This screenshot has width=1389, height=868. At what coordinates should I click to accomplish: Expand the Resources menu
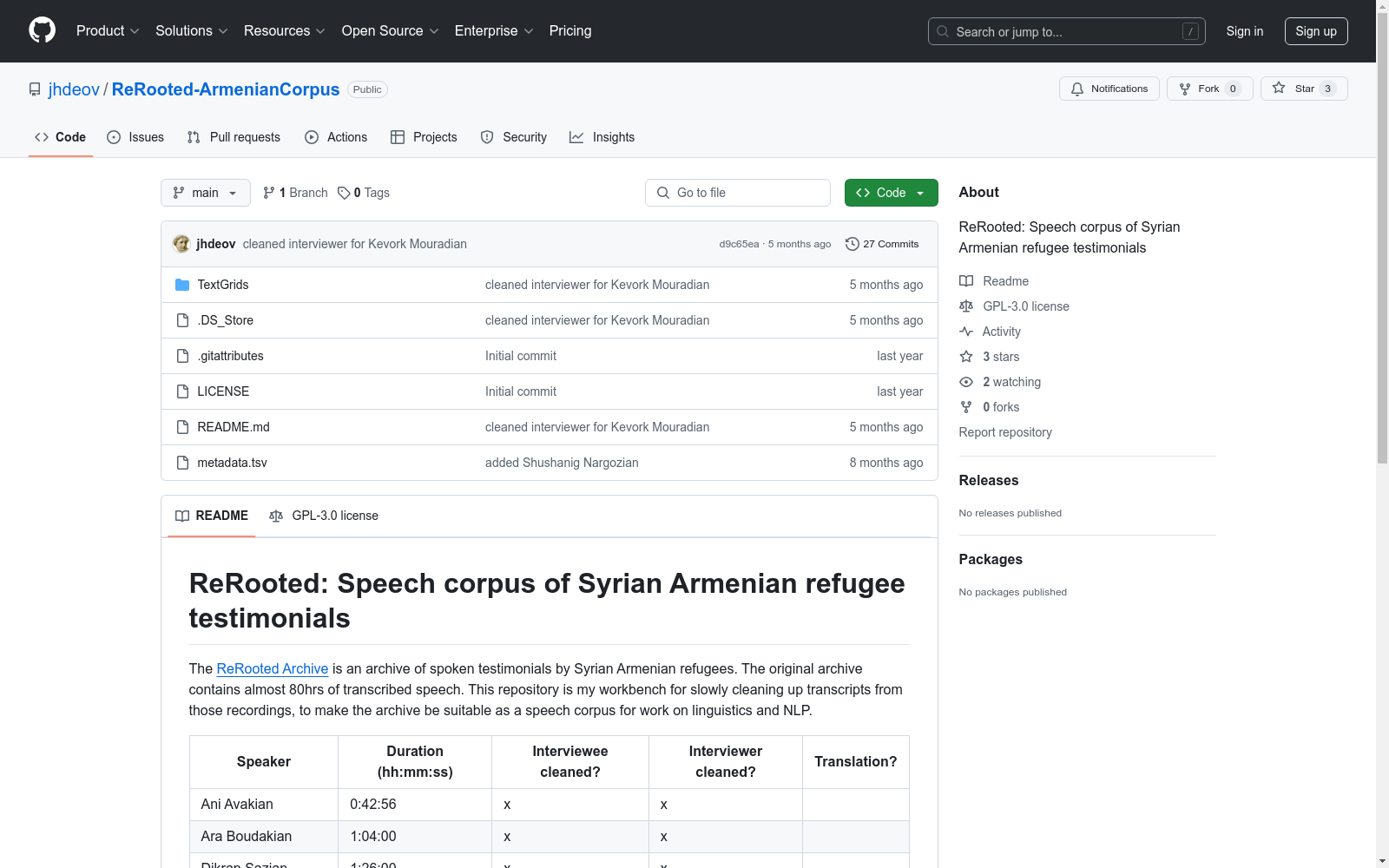(x=285, y=30)
